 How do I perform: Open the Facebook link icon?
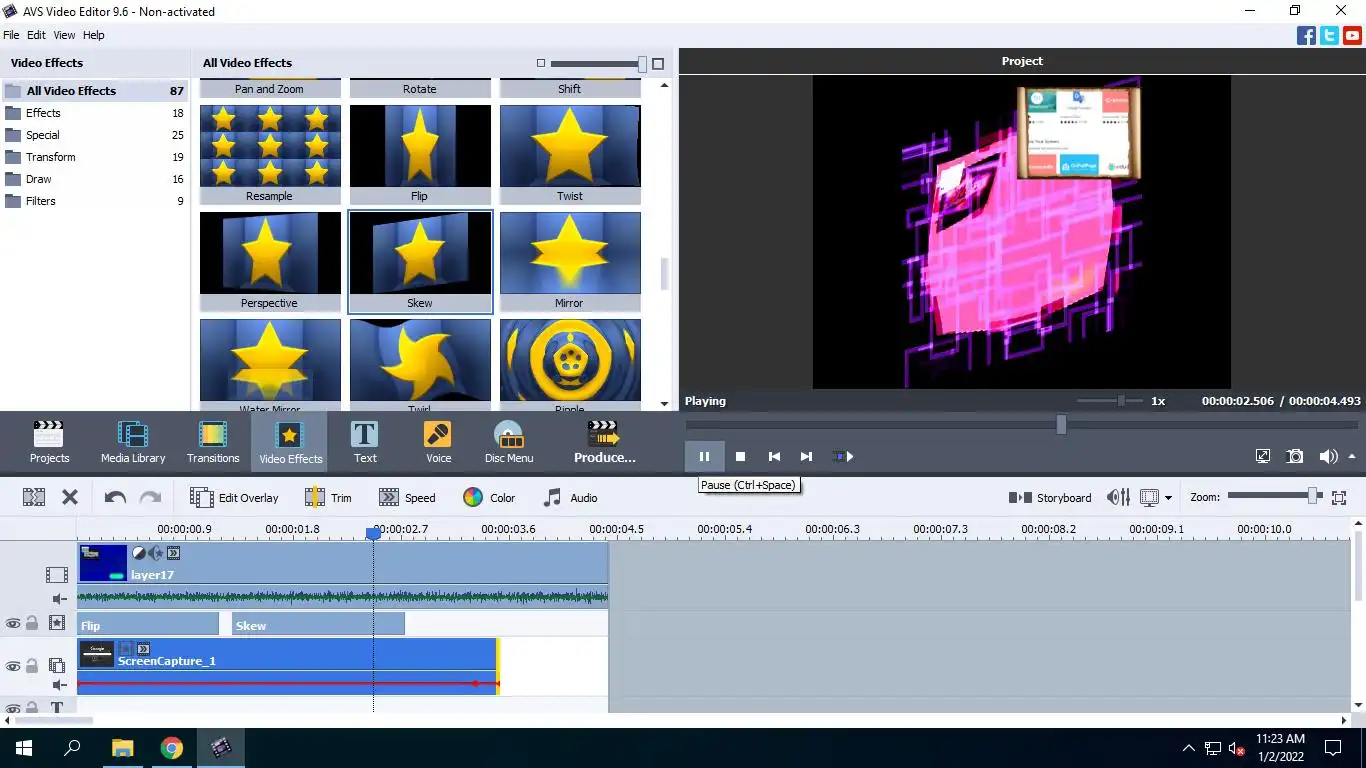1306,36
